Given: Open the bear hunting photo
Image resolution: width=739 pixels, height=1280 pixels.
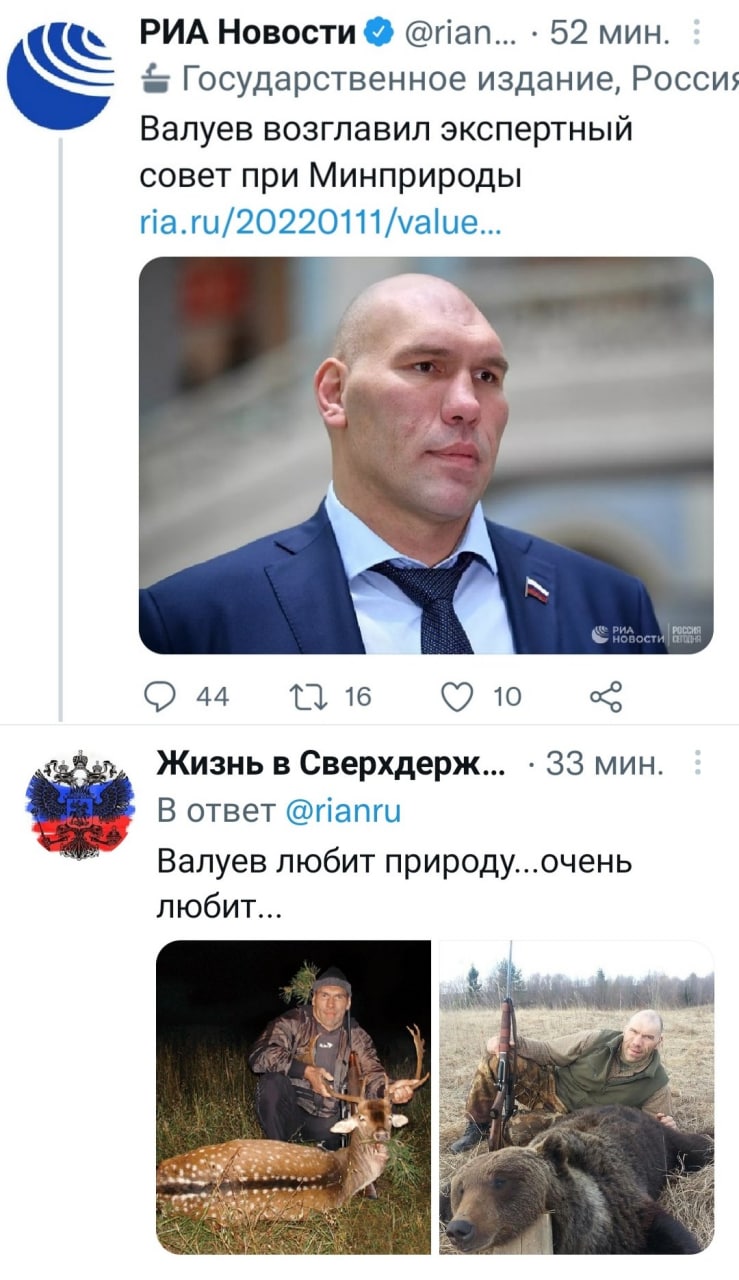Looking at the screenshot, I should click(x=576, y=1097).
